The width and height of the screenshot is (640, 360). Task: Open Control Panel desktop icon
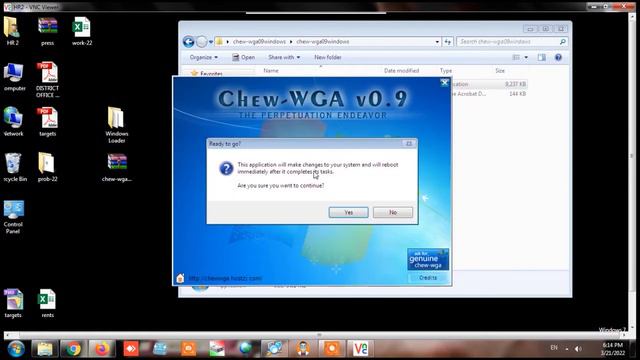13,216
